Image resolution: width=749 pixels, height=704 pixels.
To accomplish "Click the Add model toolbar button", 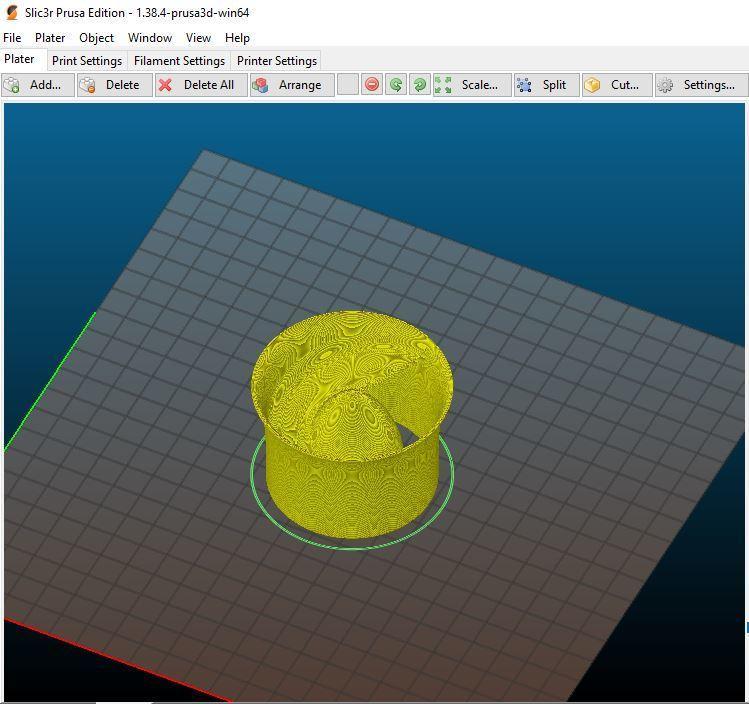I will (x=37, y=85).
